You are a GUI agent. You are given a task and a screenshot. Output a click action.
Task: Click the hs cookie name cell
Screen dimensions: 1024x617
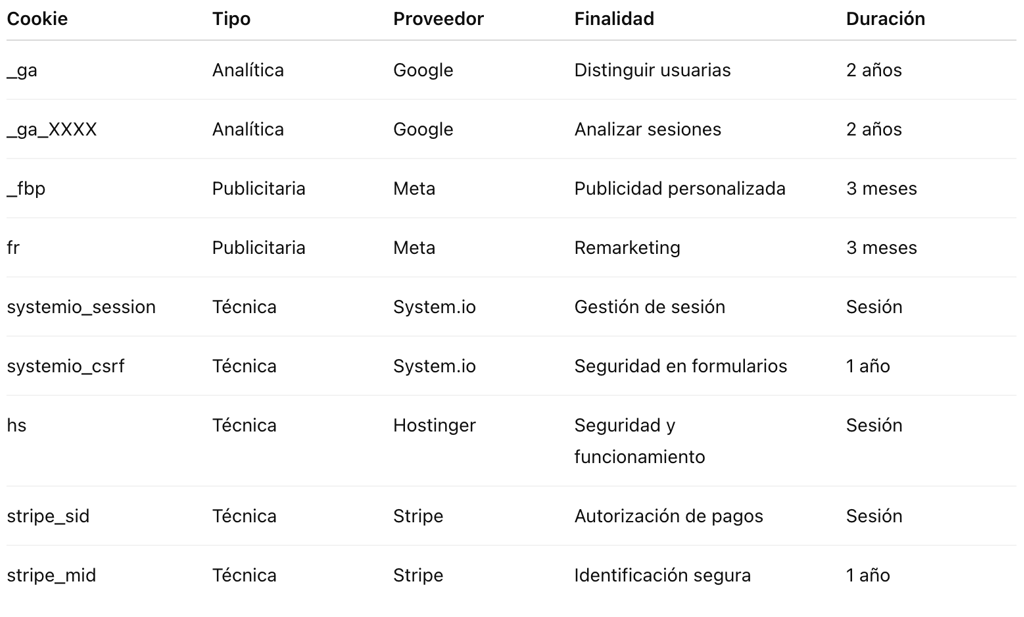pos(17,425)
